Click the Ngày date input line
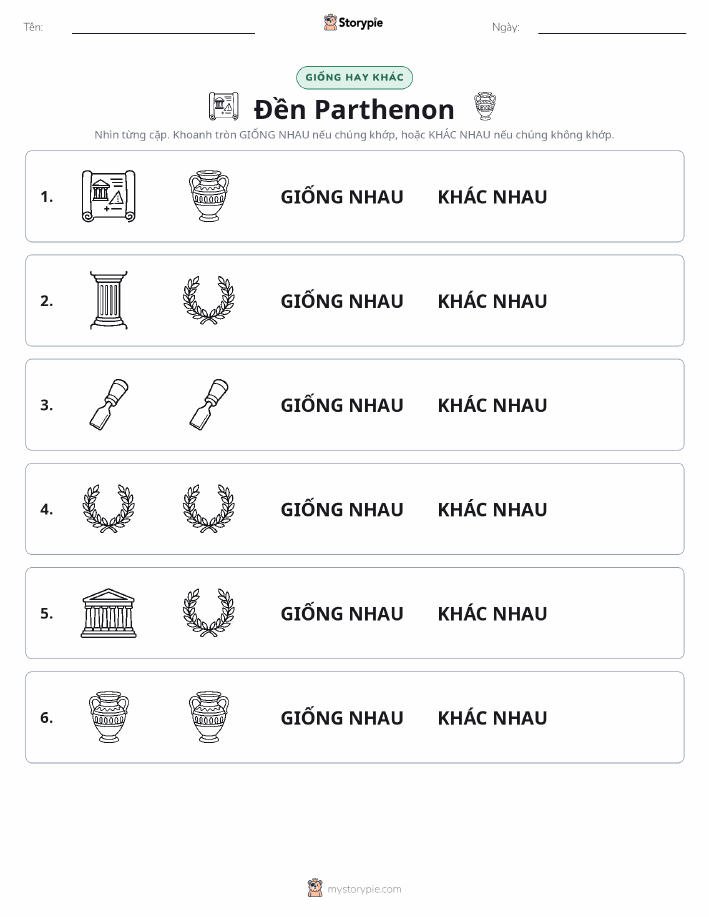 click(x=612, y=28)
